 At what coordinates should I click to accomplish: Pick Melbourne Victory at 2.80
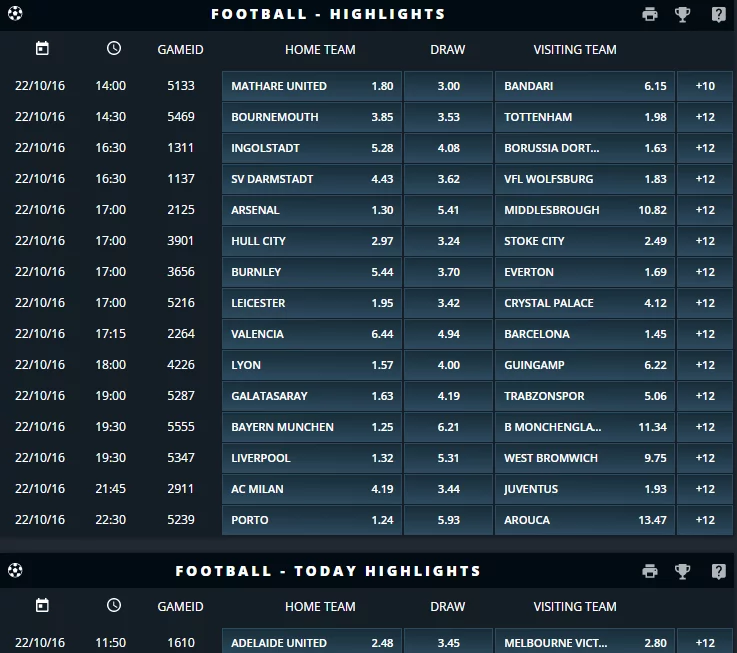pos(585,641)
